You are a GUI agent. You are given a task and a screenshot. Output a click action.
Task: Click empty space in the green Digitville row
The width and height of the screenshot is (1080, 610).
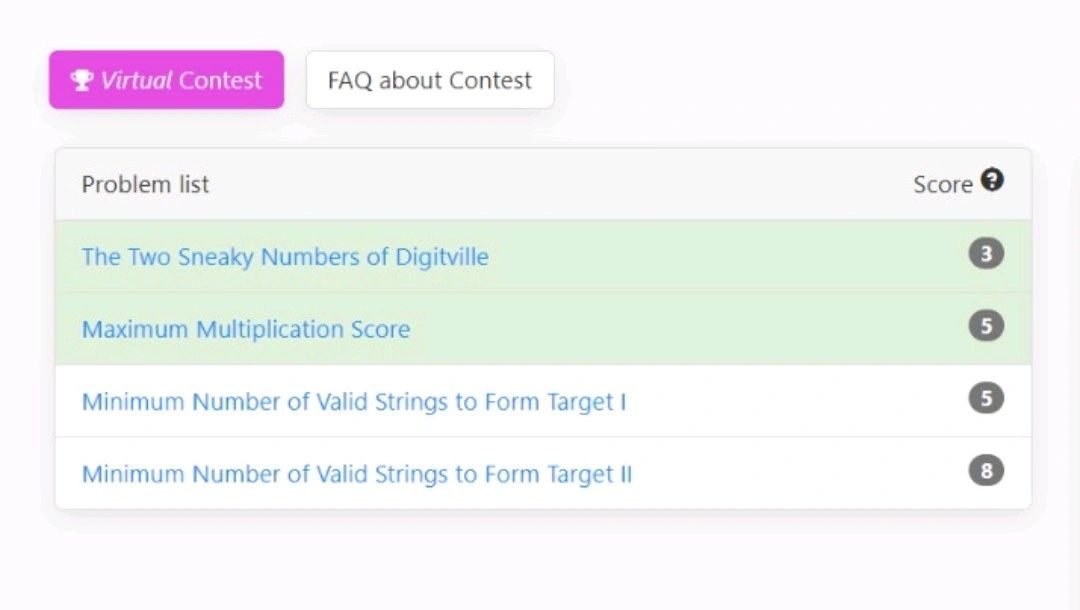click(723, 257)
